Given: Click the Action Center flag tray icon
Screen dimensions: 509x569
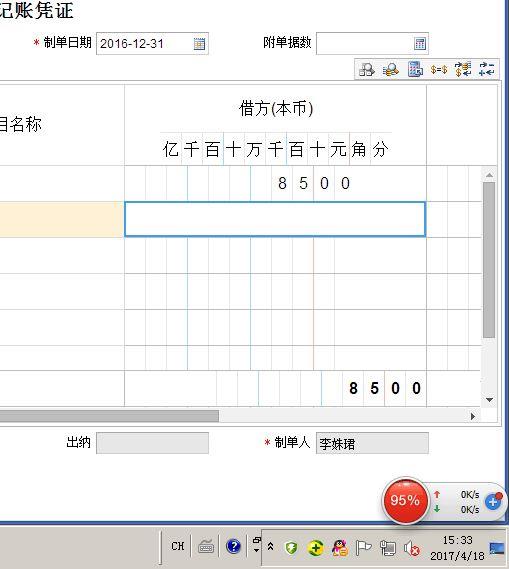Looking at the screenshot, I should pyautogui.click(x=363, y=548).
